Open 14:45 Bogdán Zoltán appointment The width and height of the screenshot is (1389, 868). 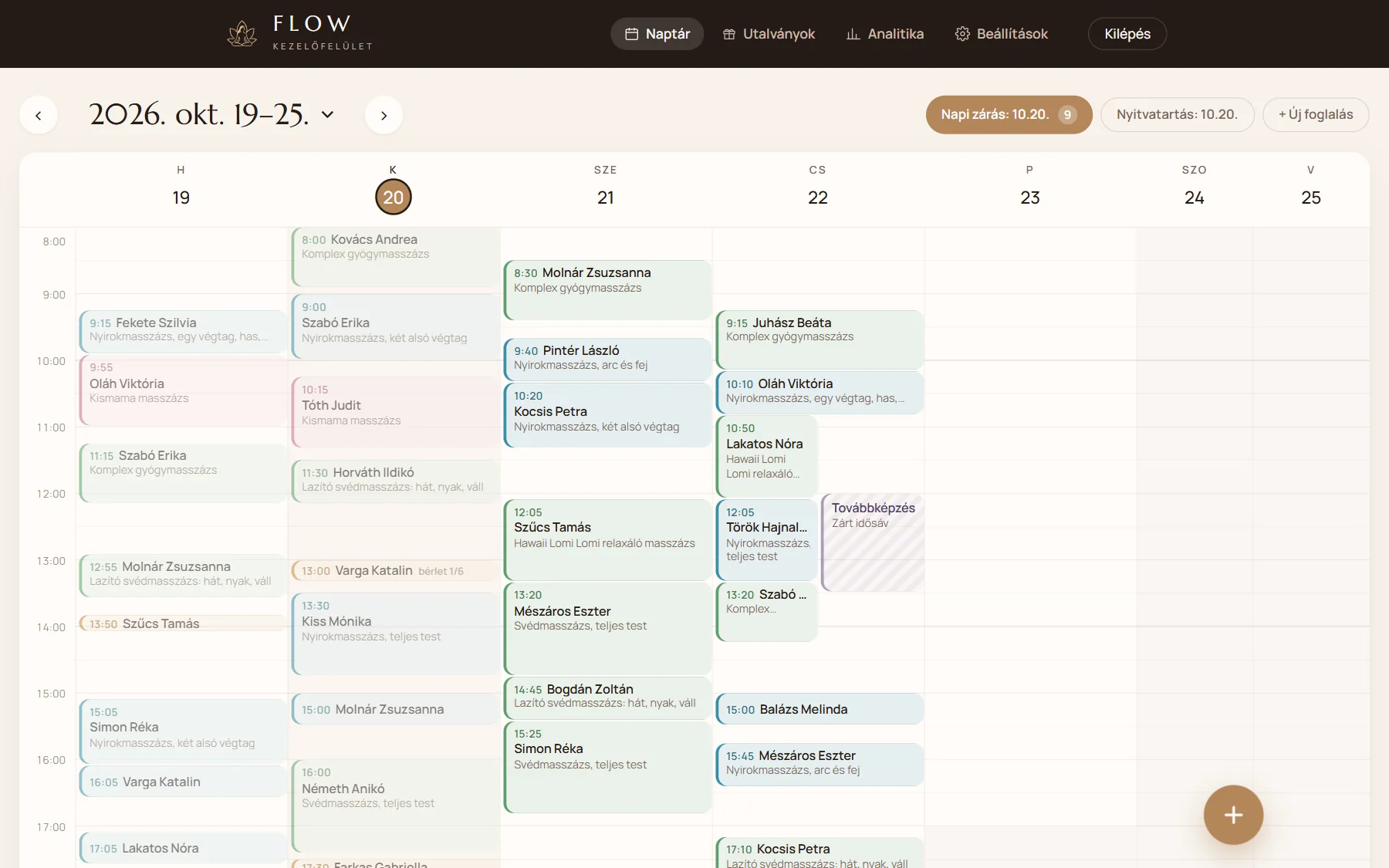coord(607,697)
